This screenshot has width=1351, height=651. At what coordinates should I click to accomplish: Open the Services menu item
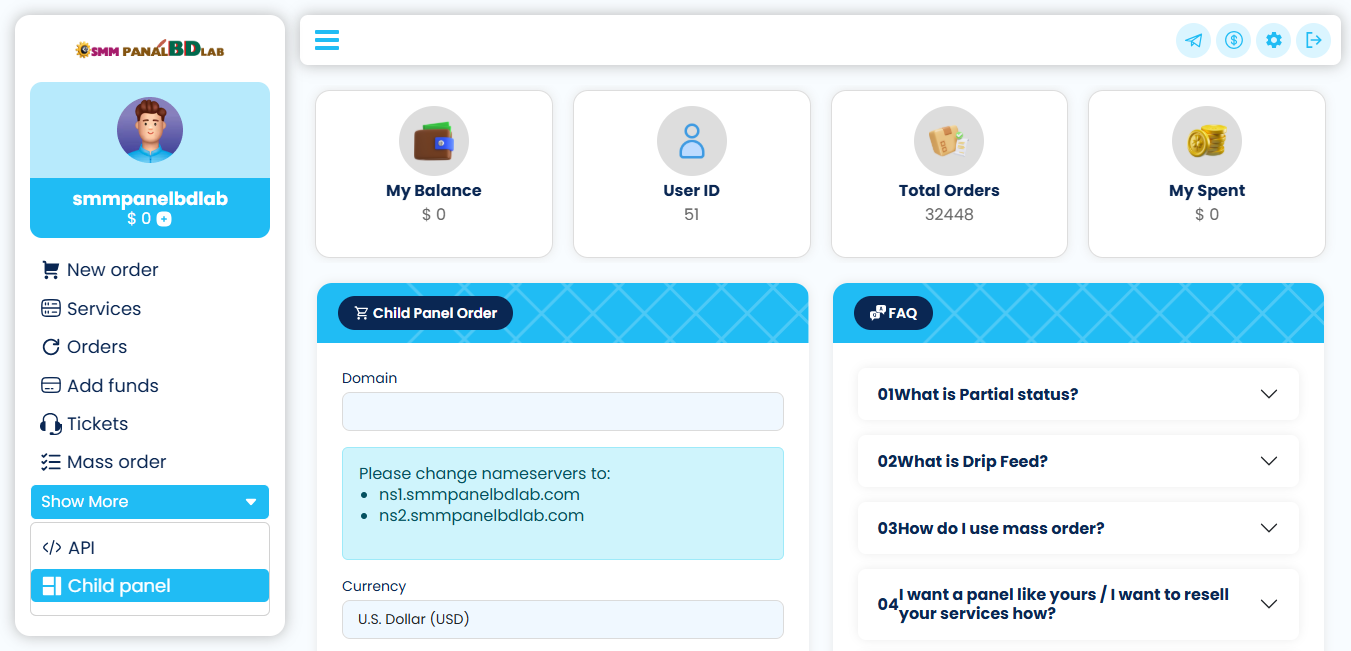click(x=103, y=309)
